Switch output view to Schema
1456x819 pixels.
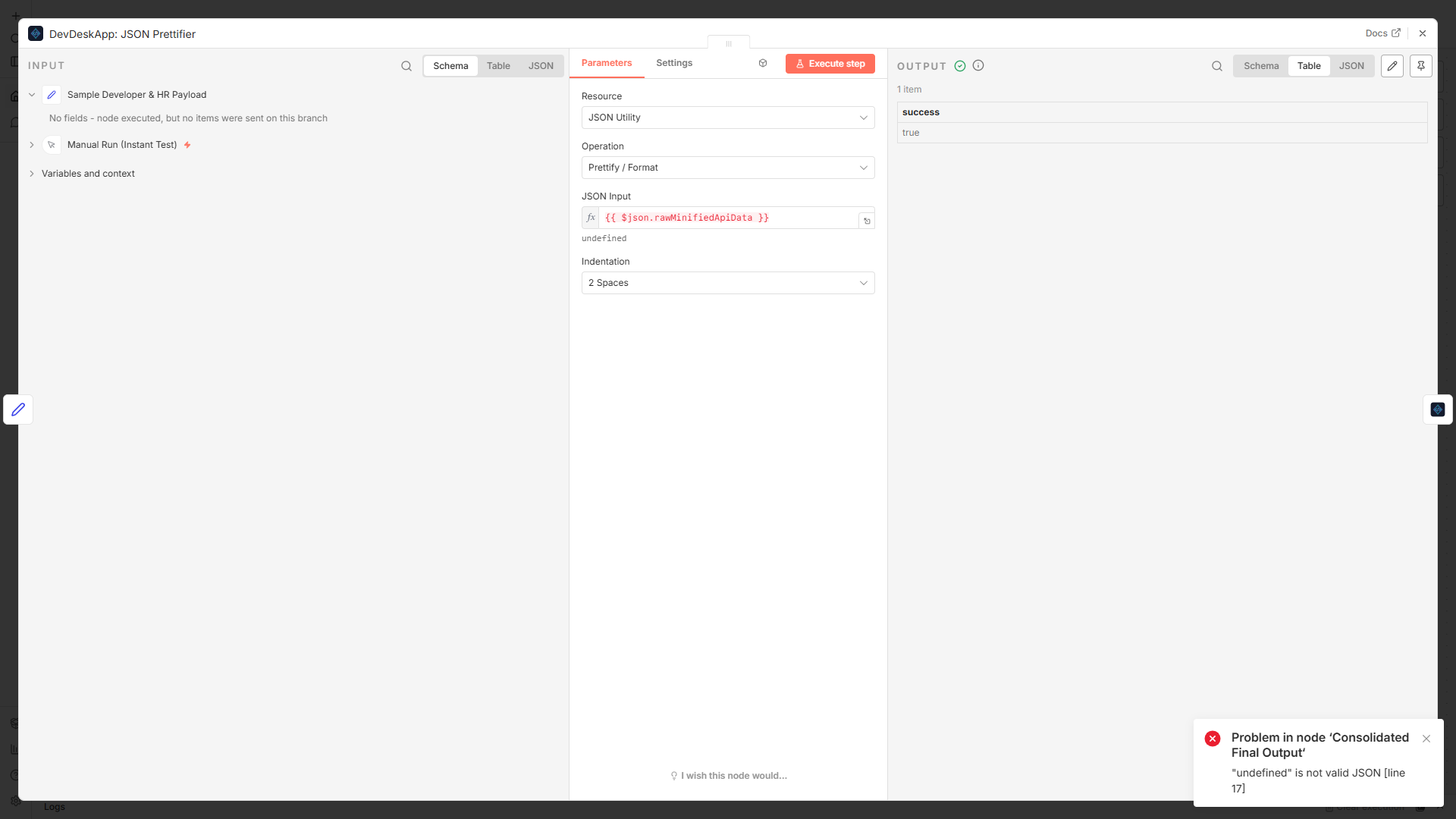(1261, 66)
